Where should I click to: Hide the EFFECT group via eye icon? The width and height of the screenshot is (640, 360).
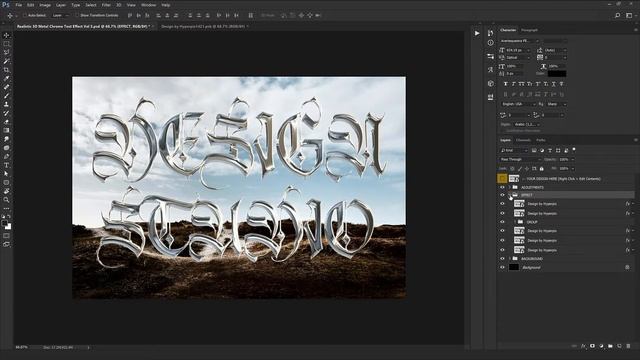tap(502, 195)
